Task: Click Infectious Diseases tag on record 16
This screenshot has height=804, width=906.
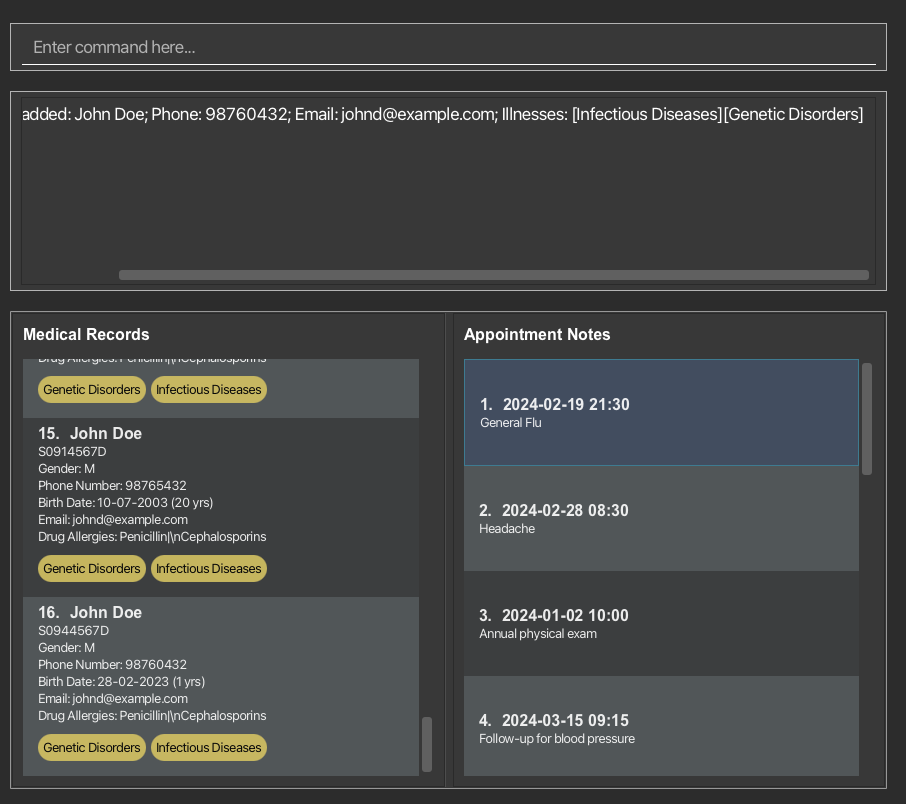Action: [x=209, y=748]
